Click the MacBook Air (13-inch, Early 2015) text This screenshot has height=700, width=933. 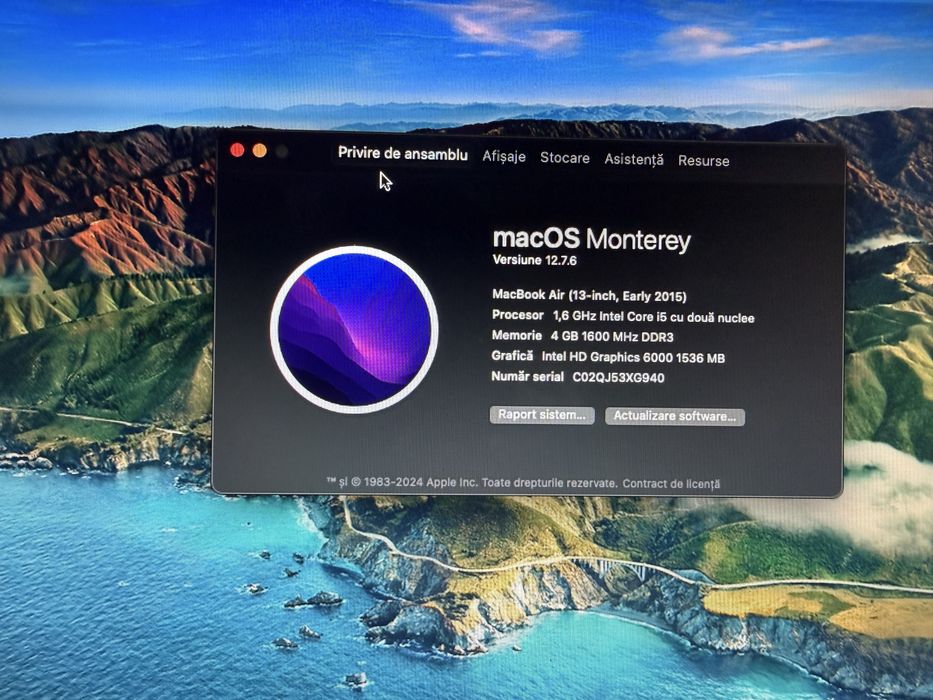click(589, 296)
